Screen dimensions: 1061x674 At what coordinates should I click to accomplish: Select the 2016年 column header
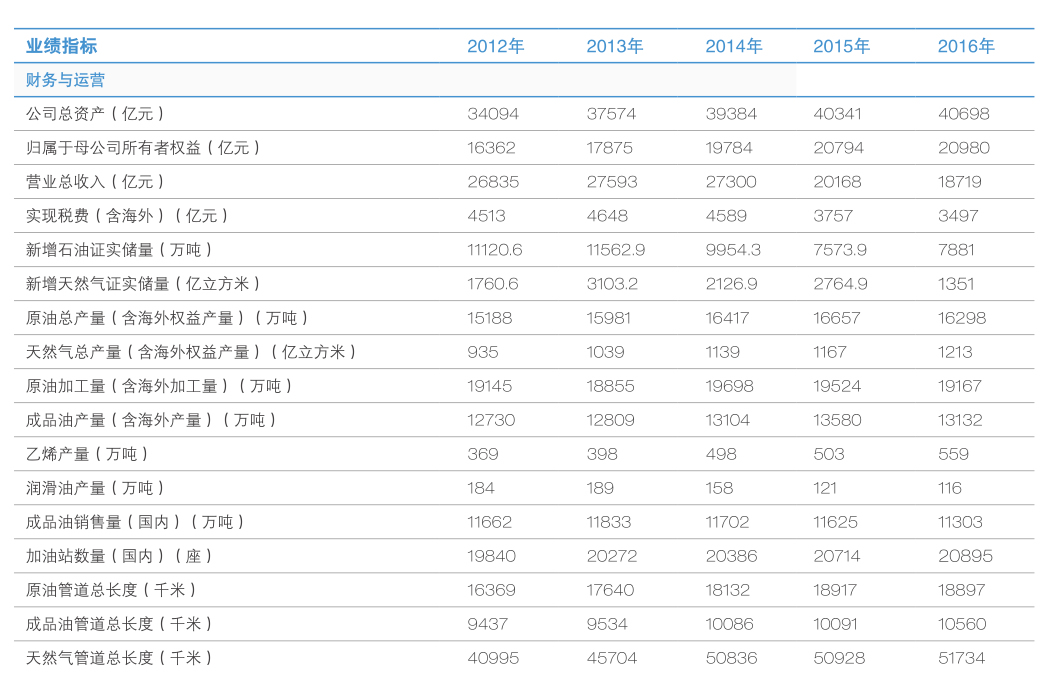tap(966, 46)
